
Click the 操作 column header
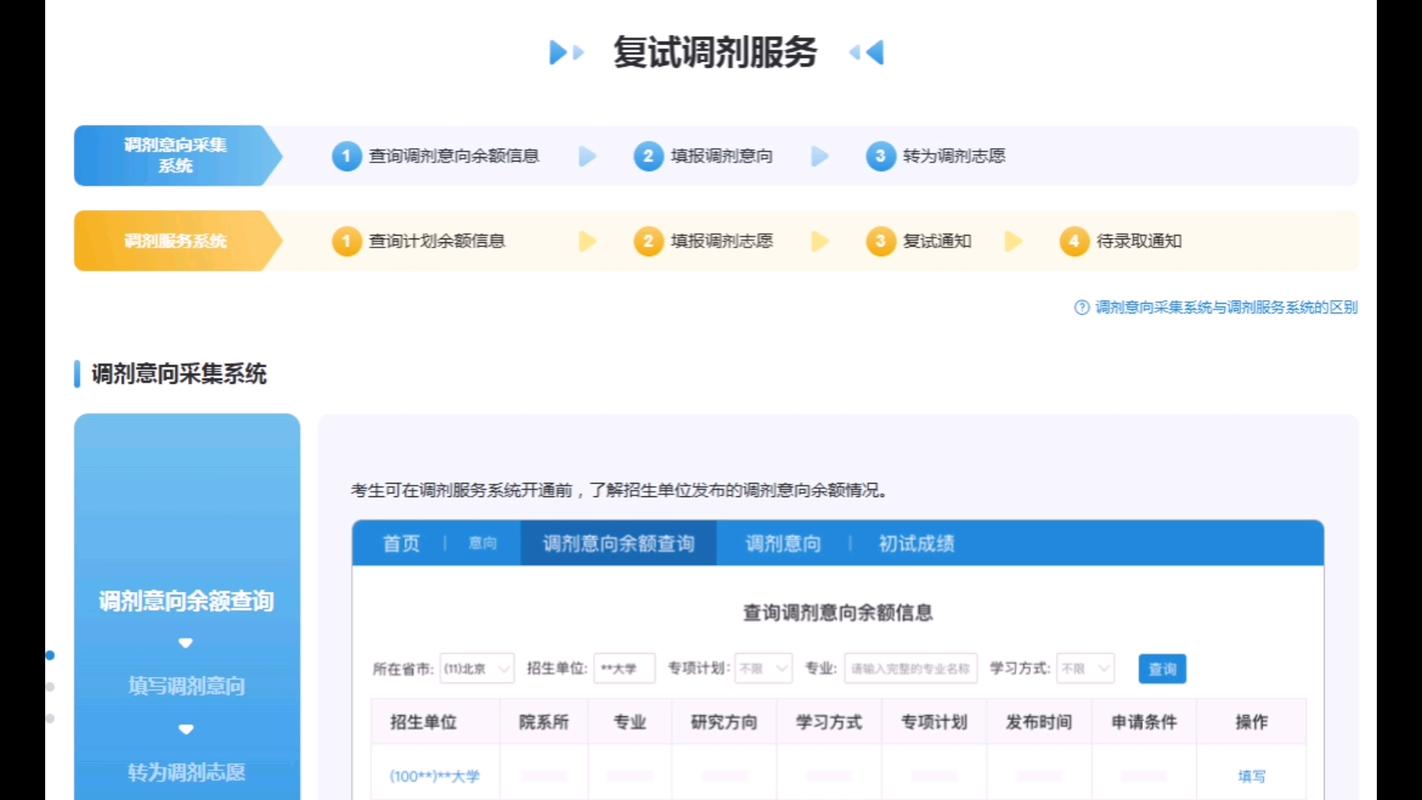pos(1251,722)
